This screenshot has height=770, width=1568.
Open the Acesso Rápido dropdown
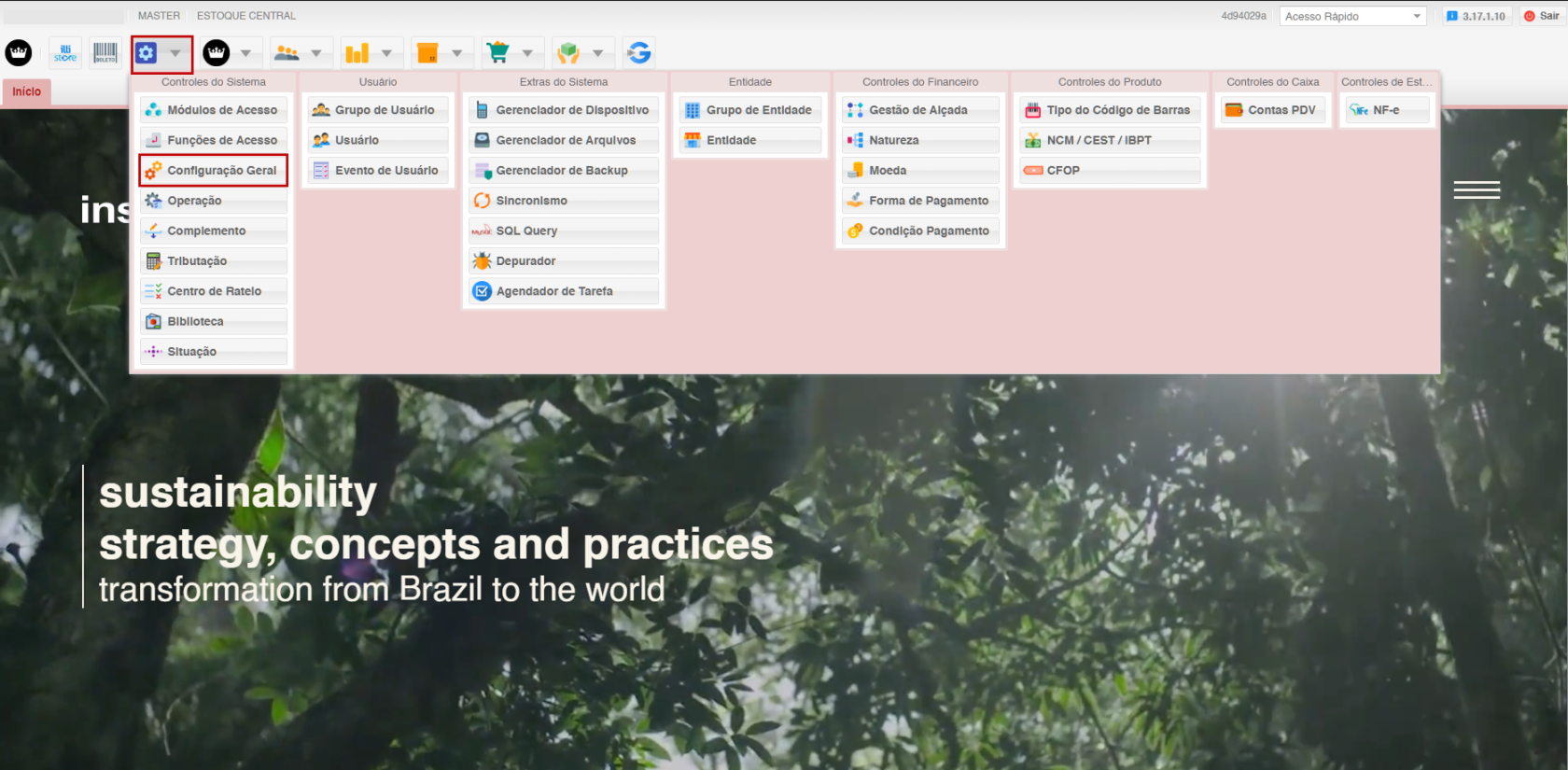(1352, 16)
